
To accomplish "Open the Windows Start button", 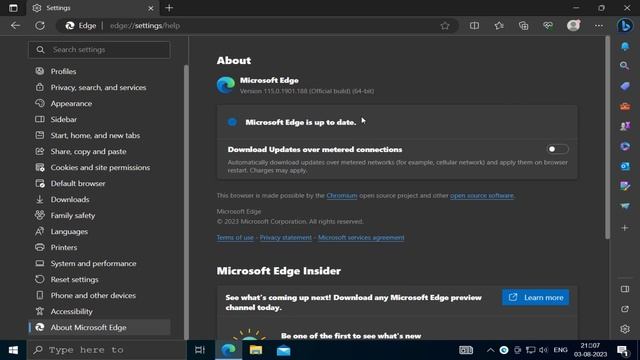I will (13, 350).
